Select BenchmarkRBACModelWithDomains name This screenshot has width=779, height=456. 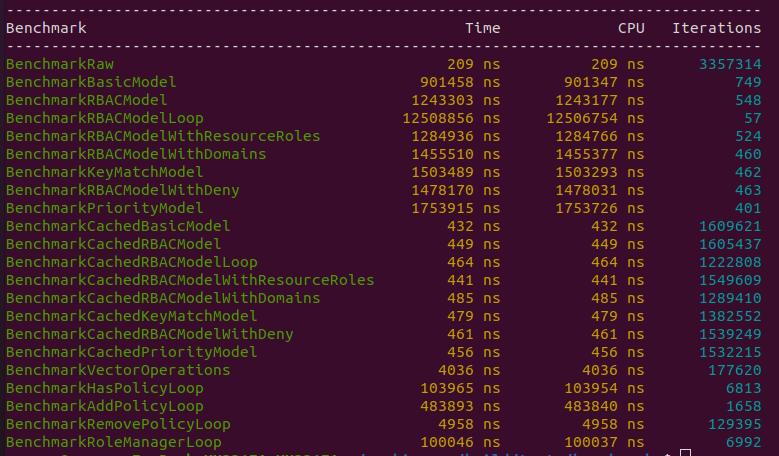click(136, 154)
